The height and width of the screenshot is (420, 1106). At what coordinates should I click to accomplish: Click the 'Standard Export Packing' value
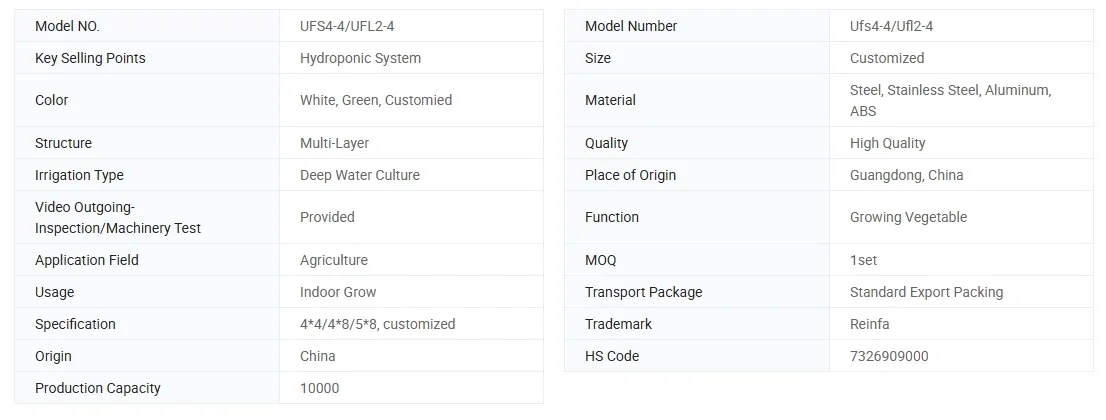[926, 292]
